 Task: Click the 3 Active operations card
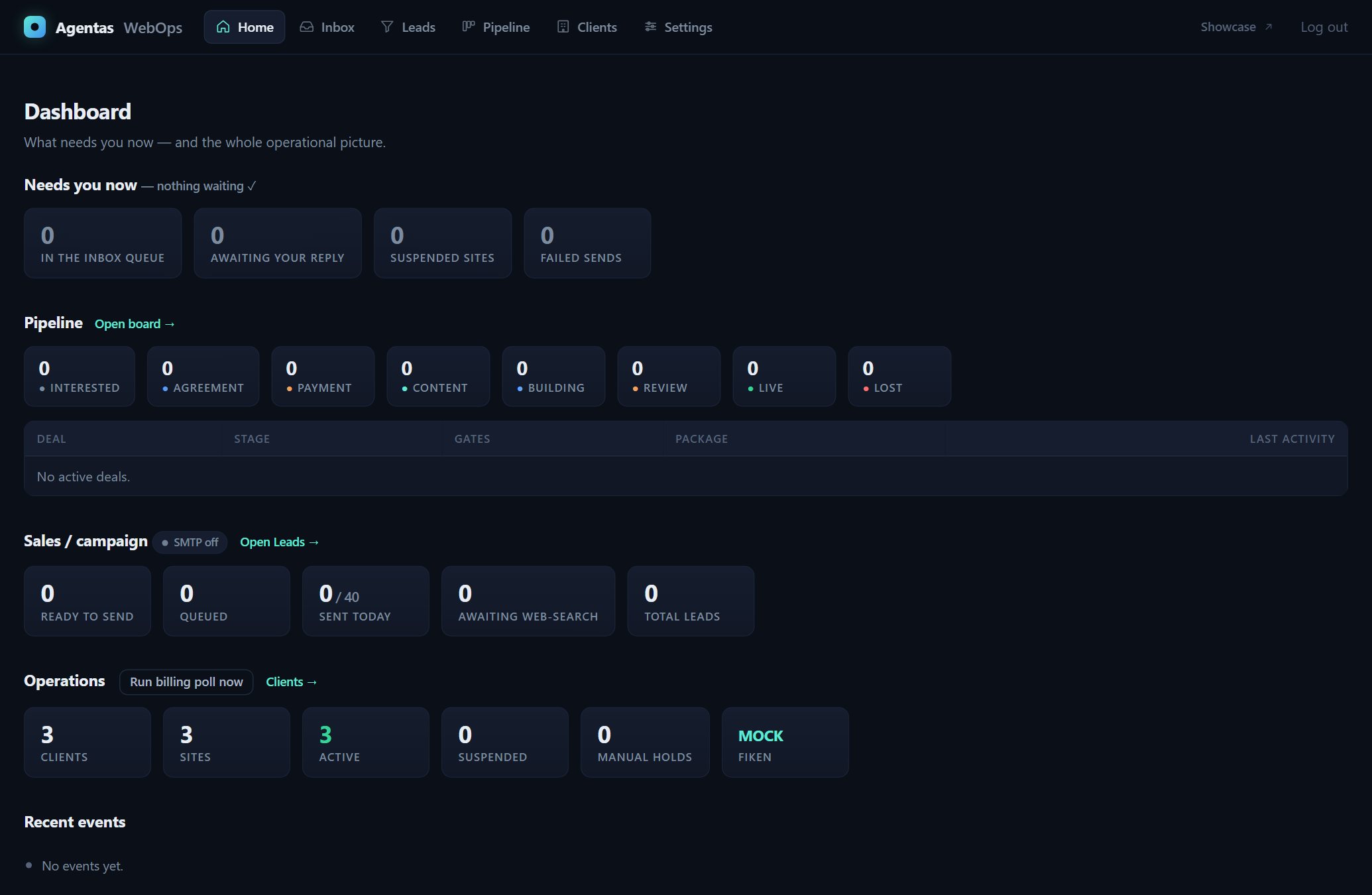(366, 743)
